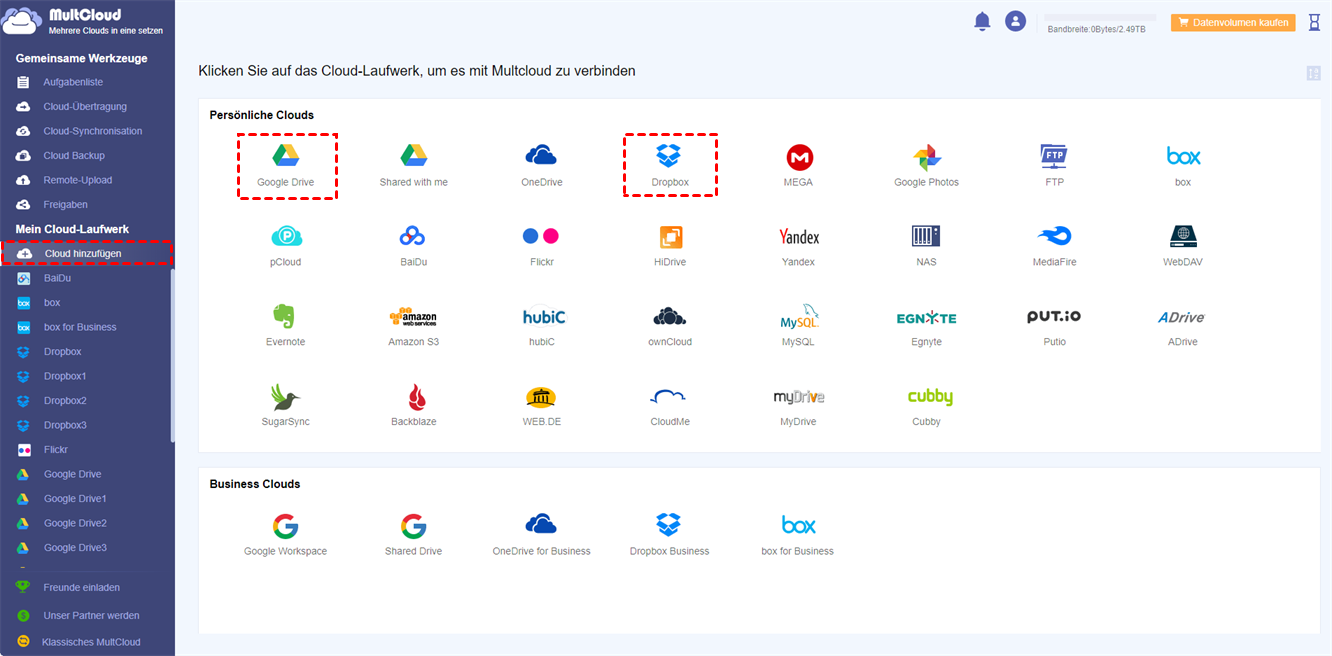Viewport: 1332px width, 656px height.
Task: Choose the Dropbox personal cloud icon
Action: tap(670, 166)
